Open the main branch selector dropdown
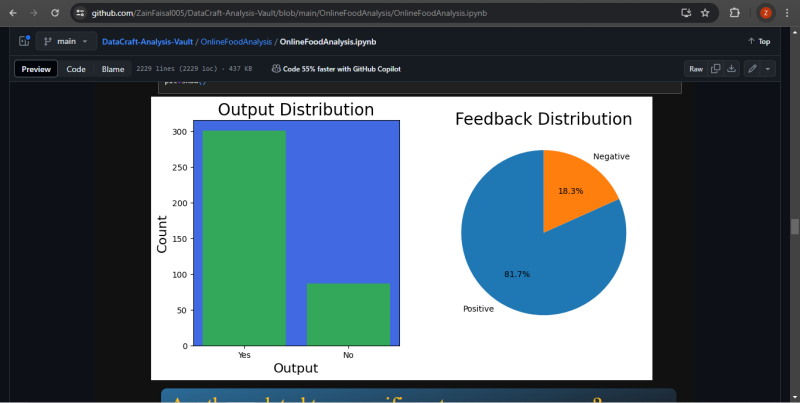This screenshot has height=403, width=800. (x=65, y=41)
